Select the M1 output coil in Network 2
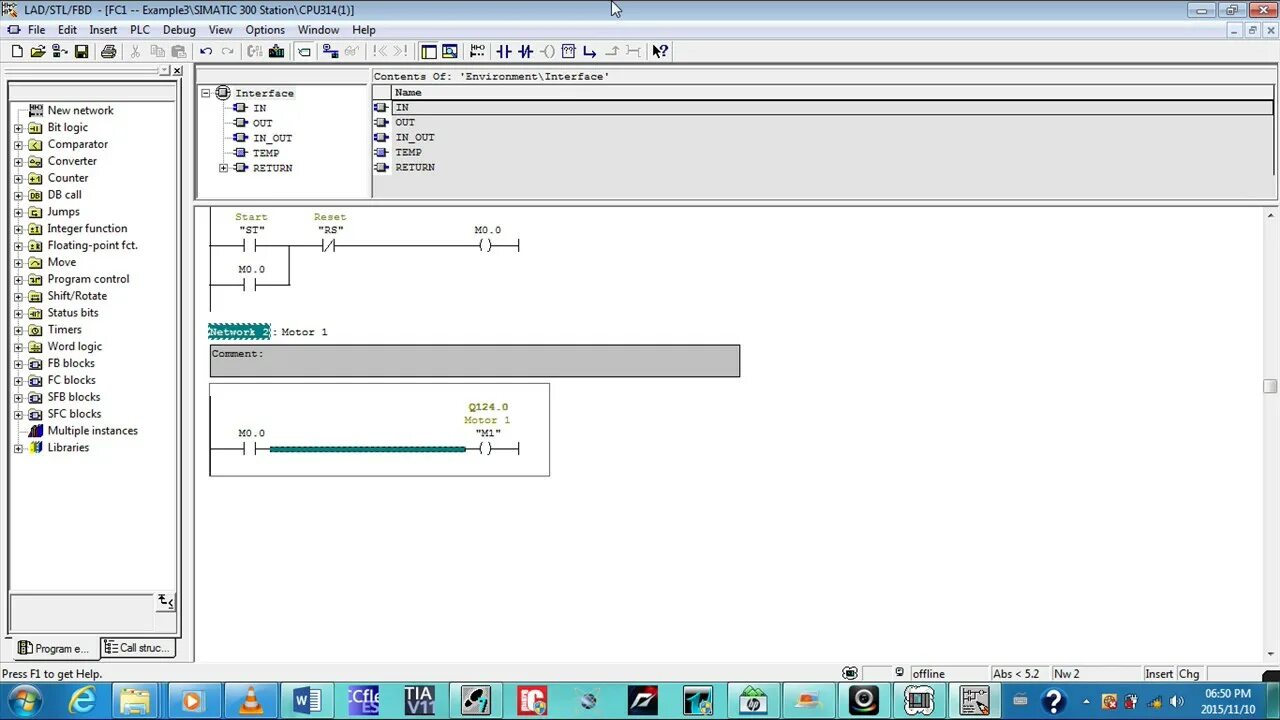The height and width of the screenshot is (720, 1280). click(486, 448)
